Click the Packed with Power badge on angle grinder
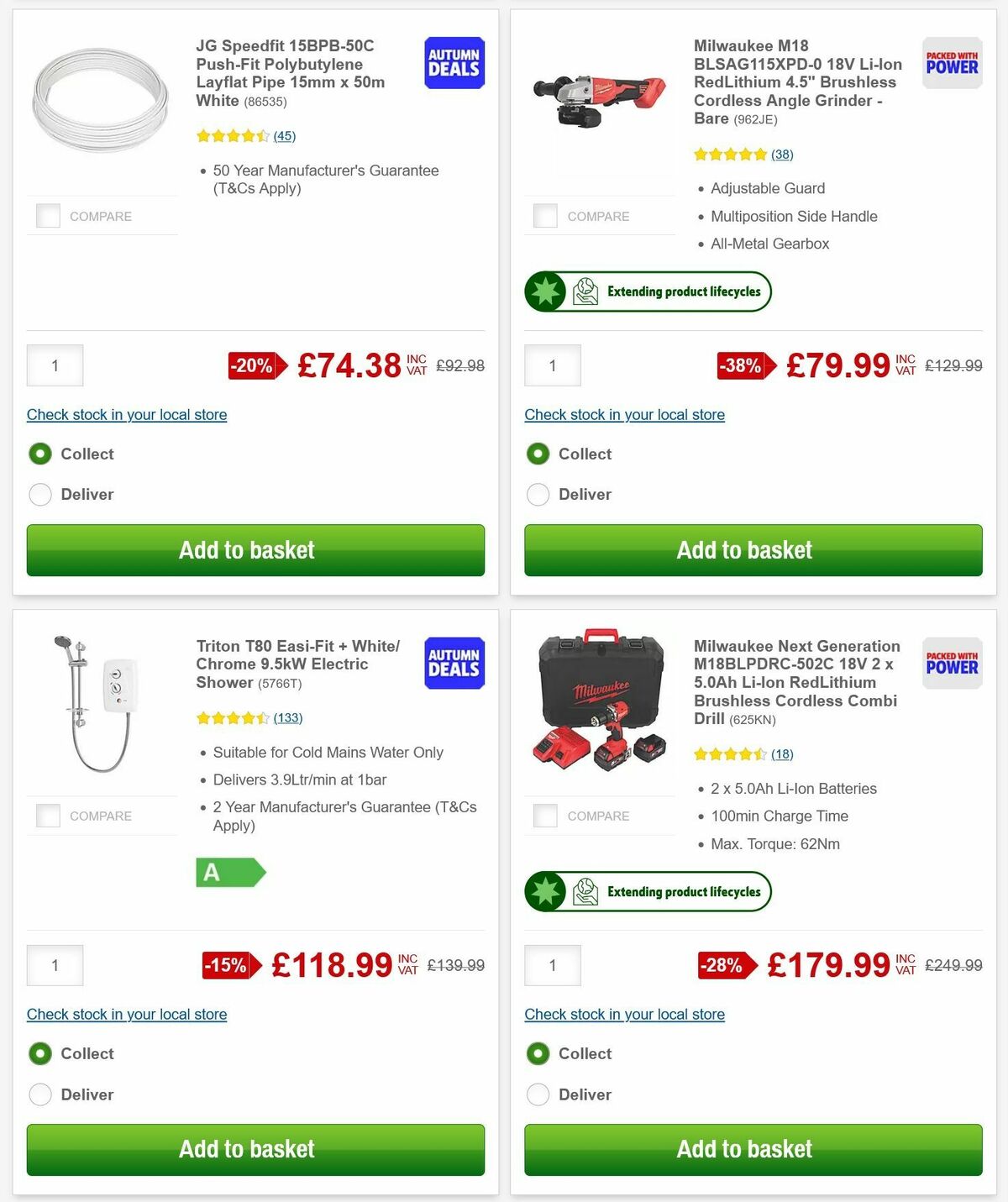The height and width of the screenshot is (1202, 1008). (951, 63)
